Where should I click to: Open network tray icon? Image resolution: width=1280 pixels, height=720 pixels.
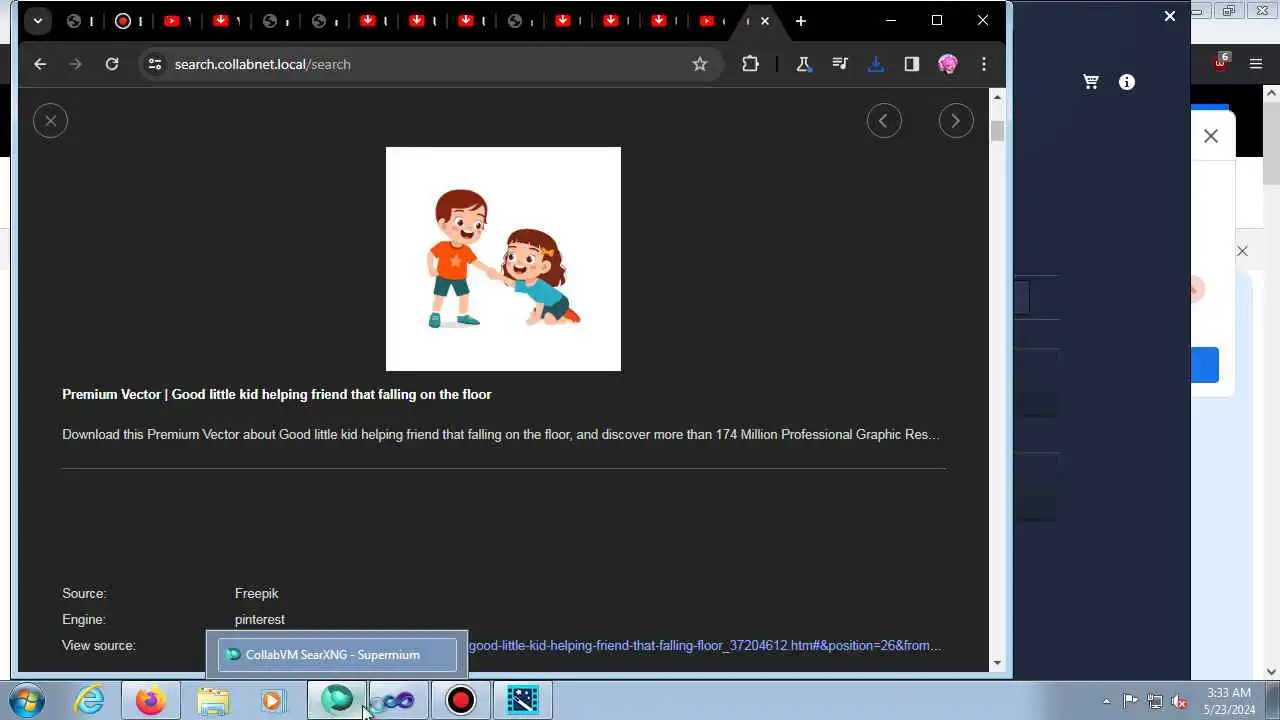(x=1155, y=701)
